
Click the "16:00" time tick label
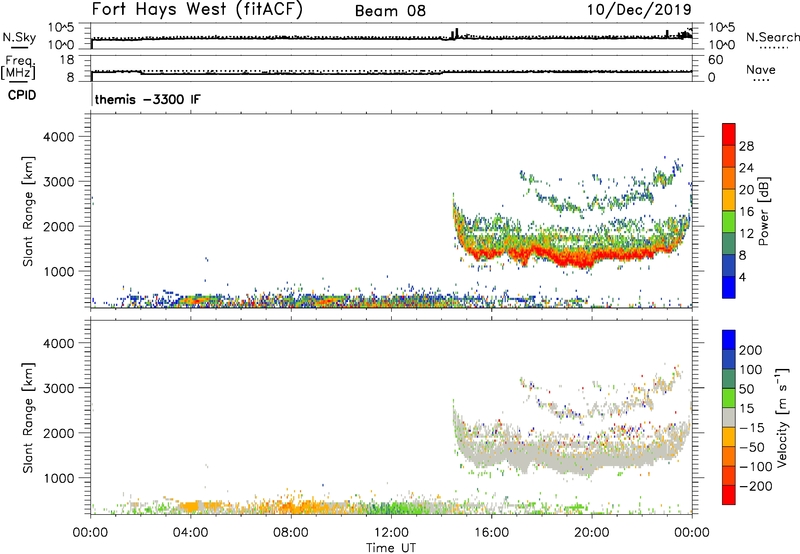tap(491, 533)
